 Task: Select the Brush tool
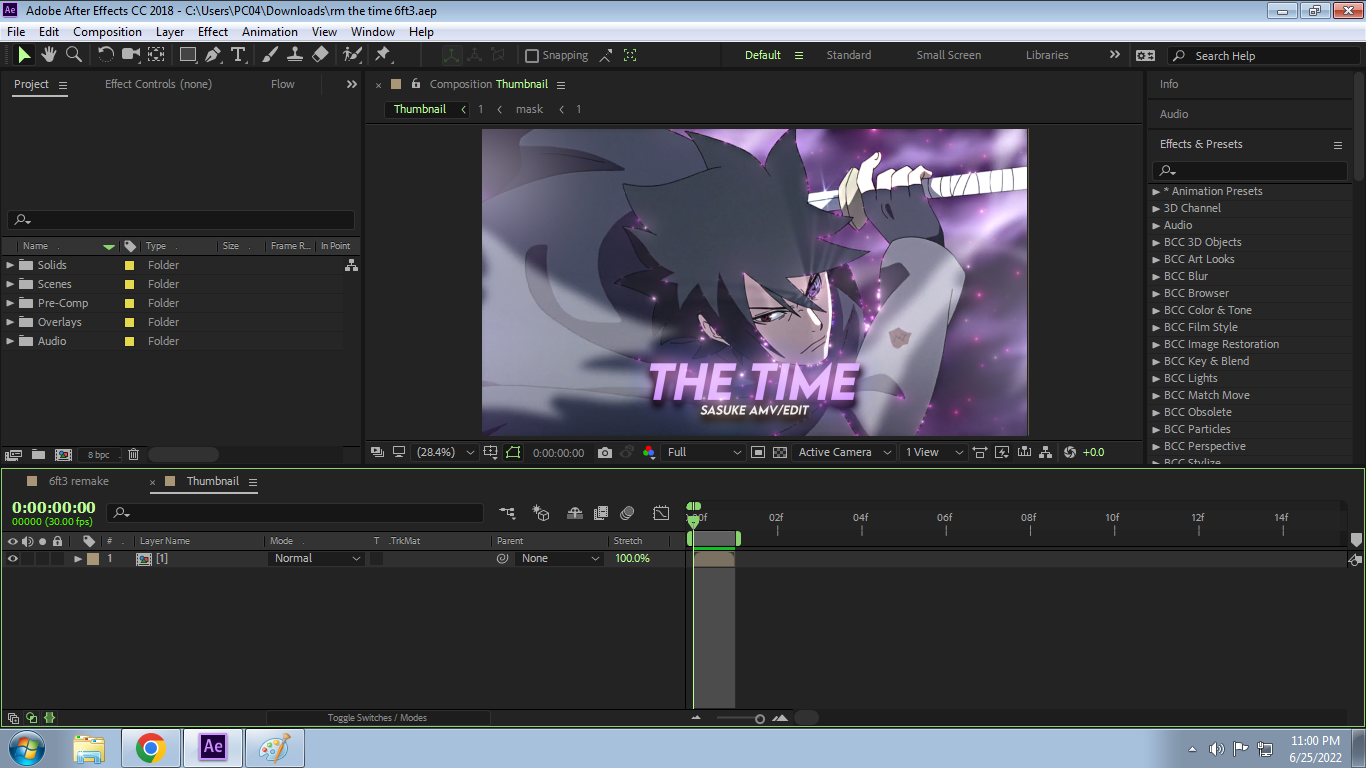[271, 55]
